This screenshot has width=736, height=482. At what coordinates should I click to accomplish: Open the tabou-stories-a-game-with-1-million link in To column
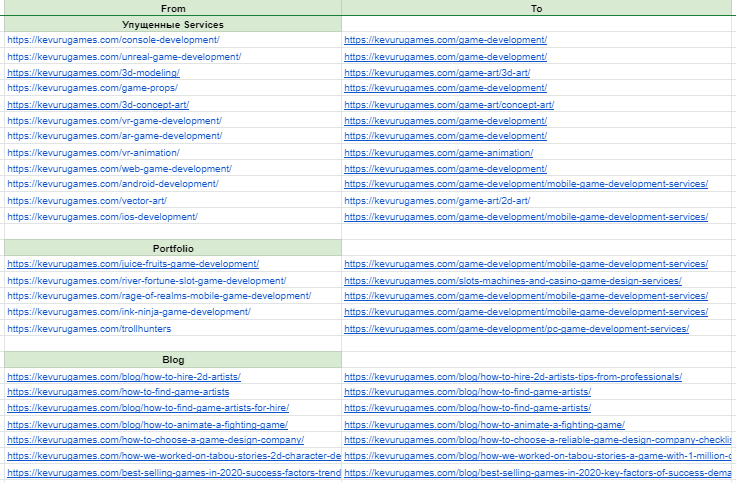538,456
